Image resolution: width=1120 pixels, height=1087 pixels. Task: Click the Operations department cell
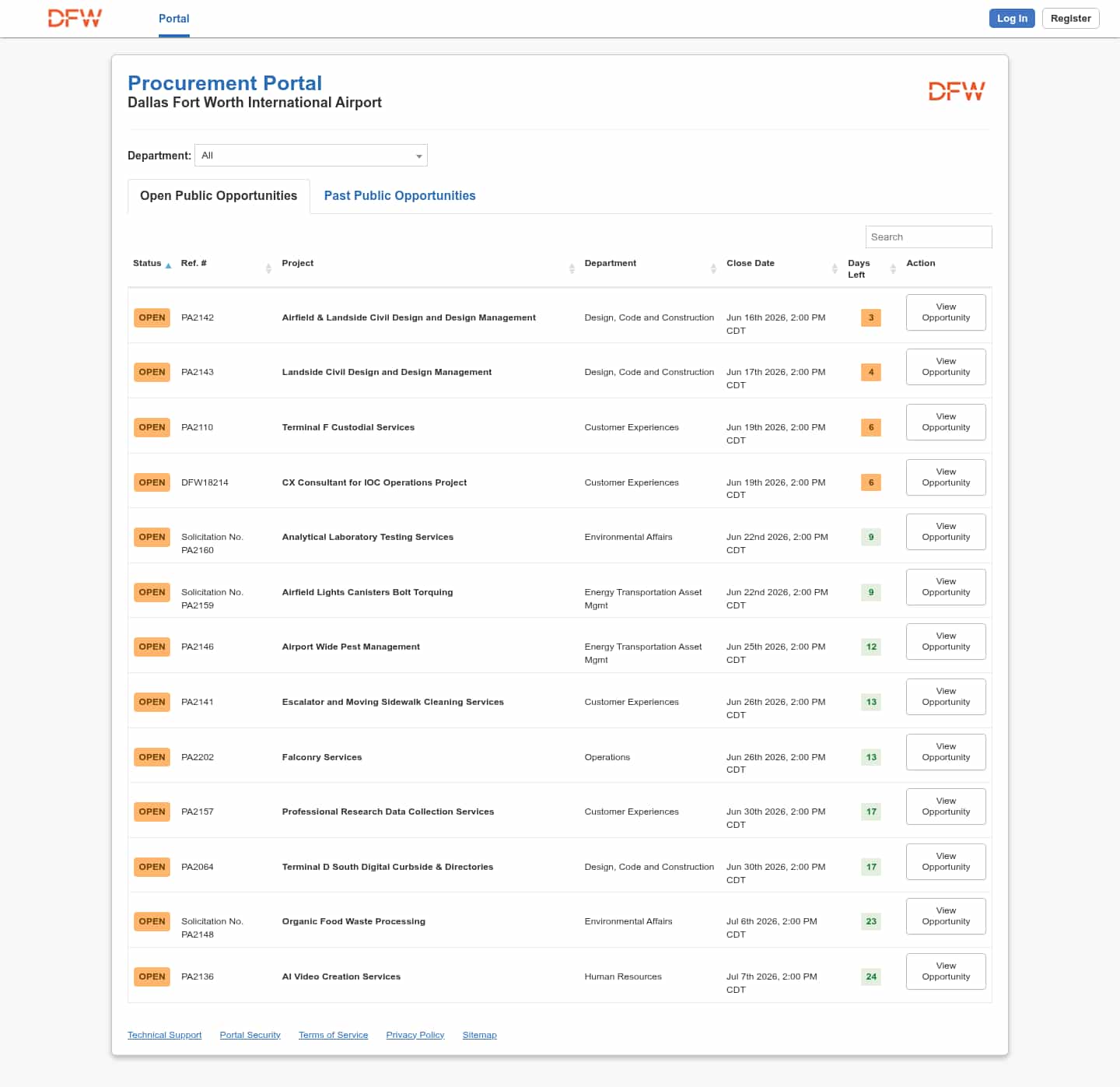tap(607, 757)
